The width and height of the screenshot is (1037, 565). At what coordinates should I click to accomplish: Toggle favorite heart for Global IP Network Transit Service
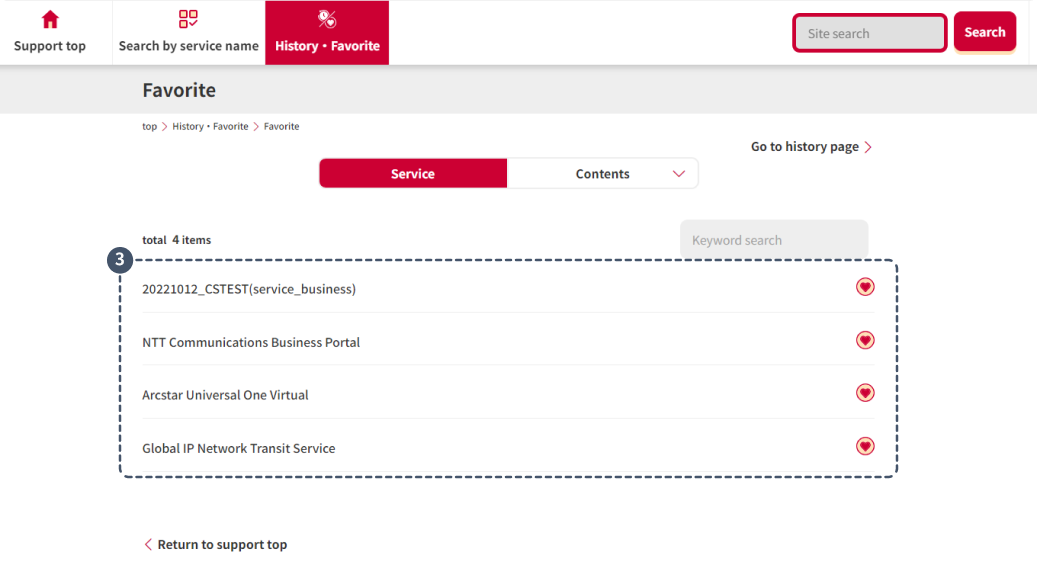click(865, 446)
